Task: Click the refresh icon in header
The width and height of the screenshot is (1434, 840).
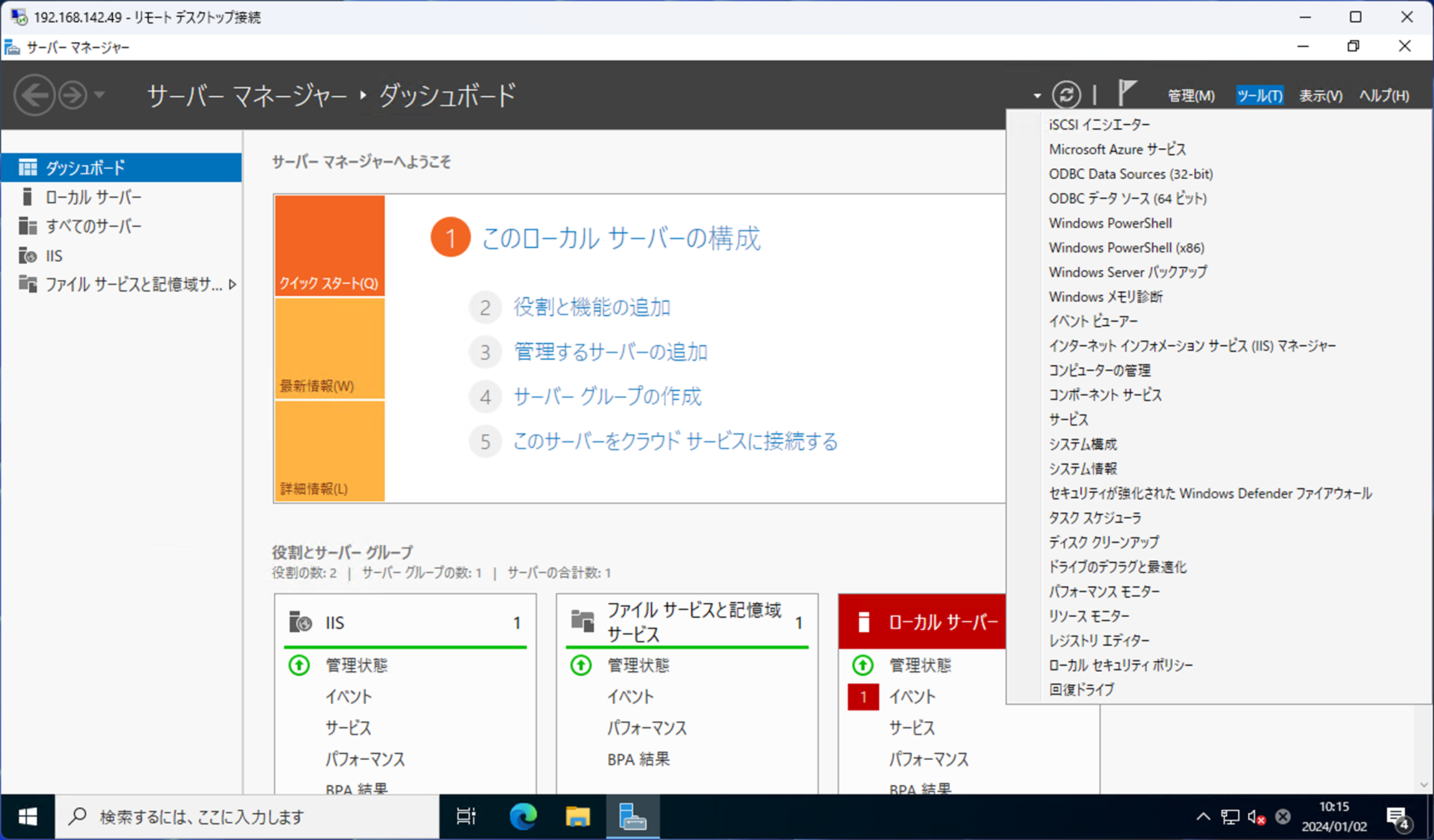Action: click(1065, 94)
